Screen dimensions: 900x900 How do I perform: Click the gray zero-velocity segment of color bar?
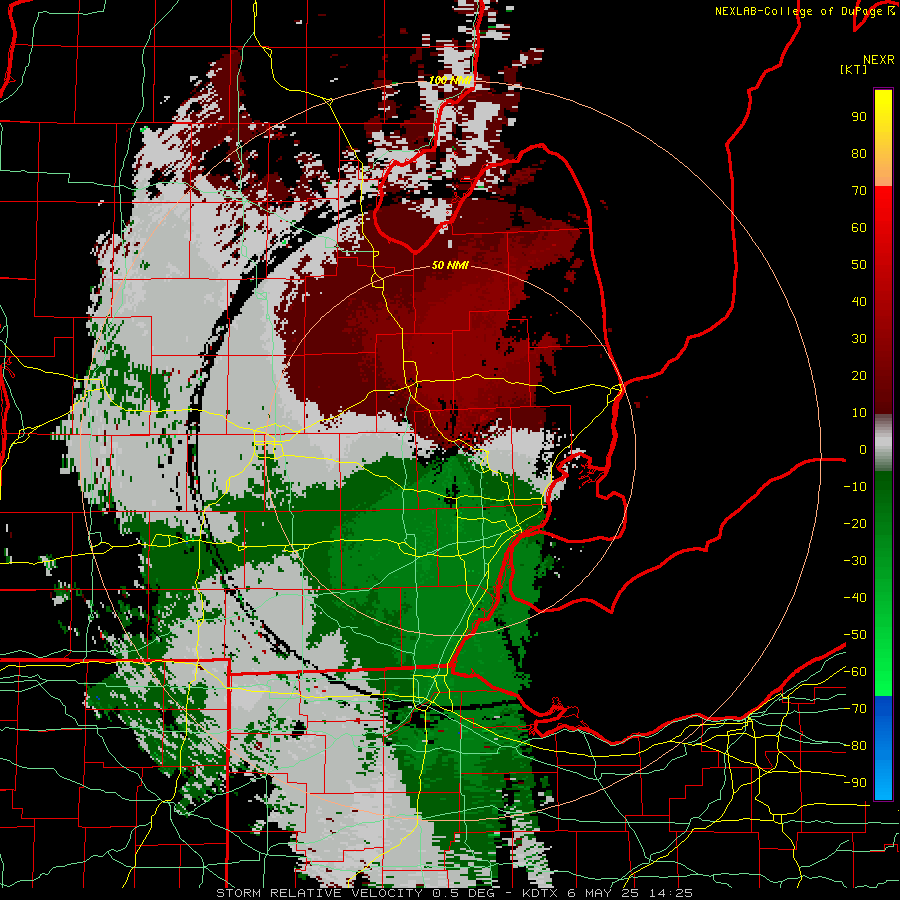point(883,443)
